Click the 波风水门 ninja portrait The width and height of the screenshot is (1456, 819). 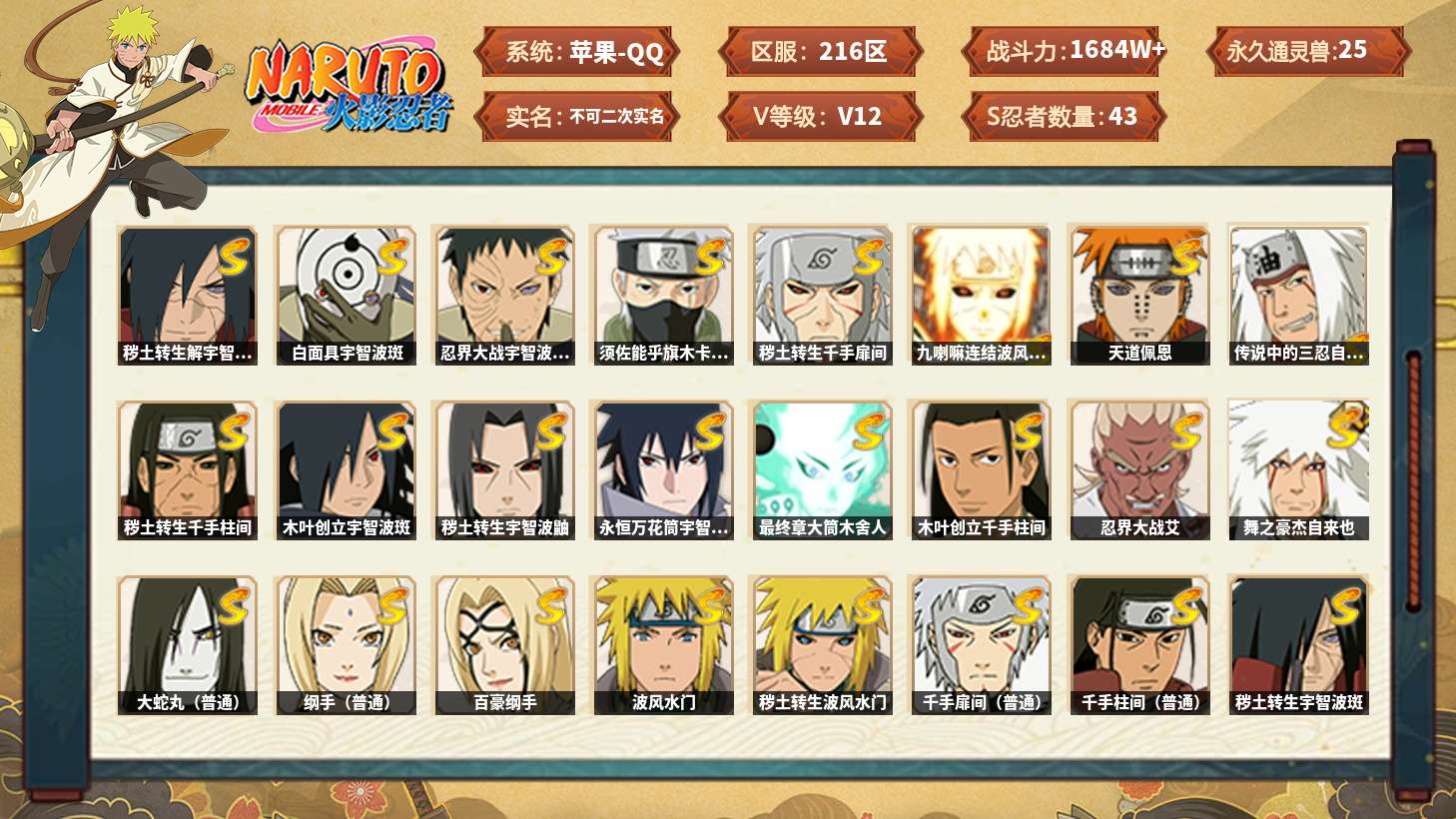tap(663, 645)
